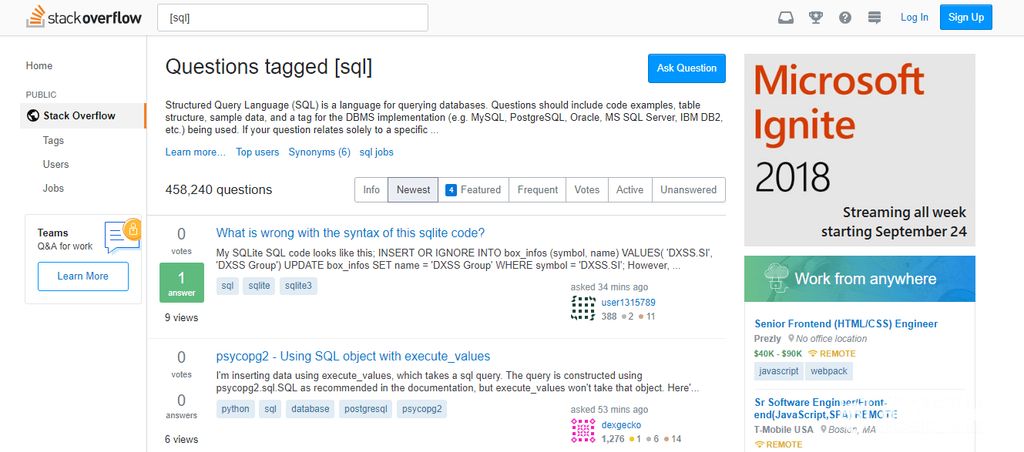Image resolution: width=1024 pixels, height=452 pixels.
Task: Open question about sqlite code syntax
Action: tap(351, 233)
